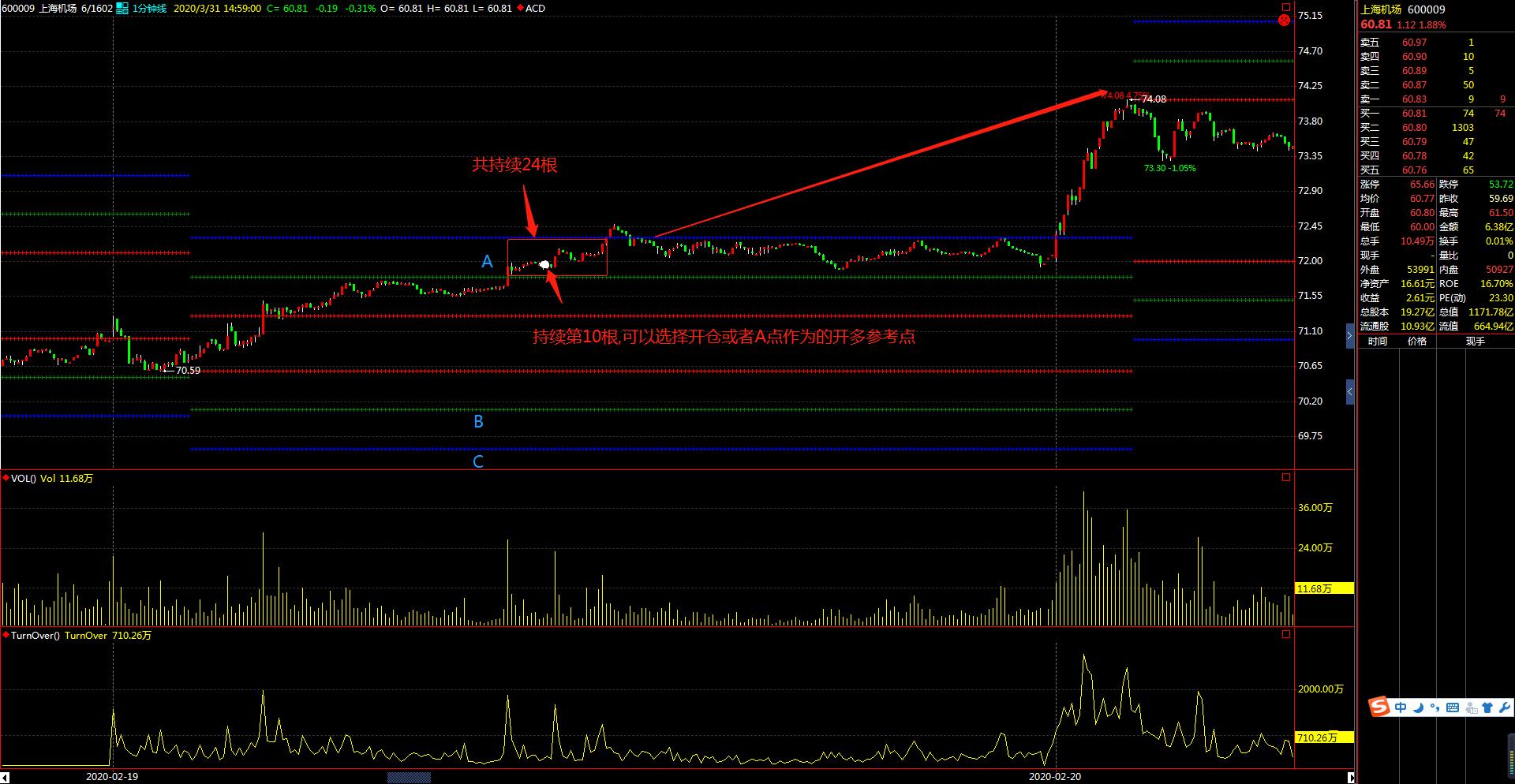The width and height of the screenshot is (1515, 784).
Task: Expand the side panel with right chevron
Action: 1349,337
